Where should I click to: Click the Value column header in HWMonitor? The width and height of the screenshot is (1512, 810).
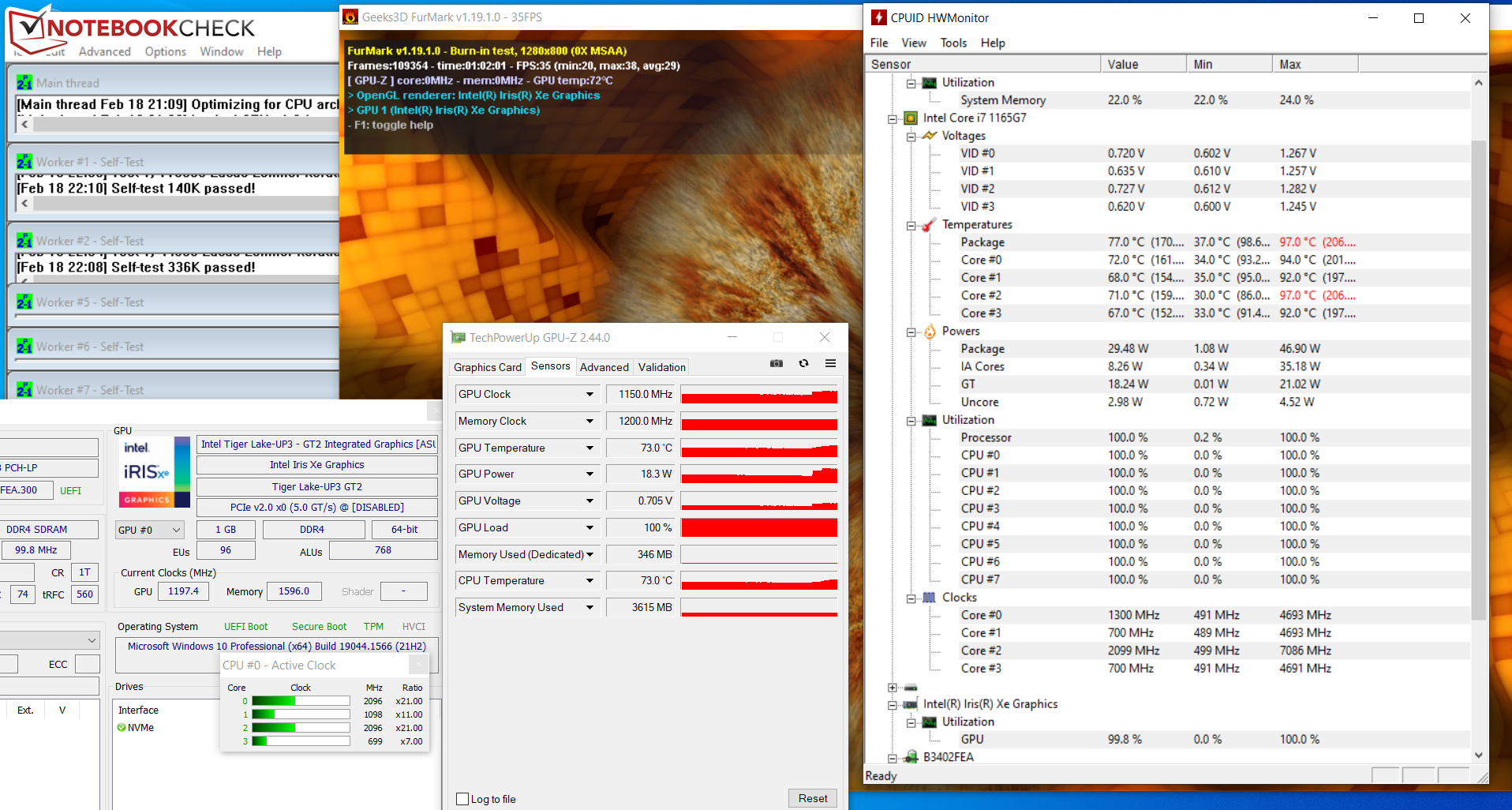[1143, 64]
